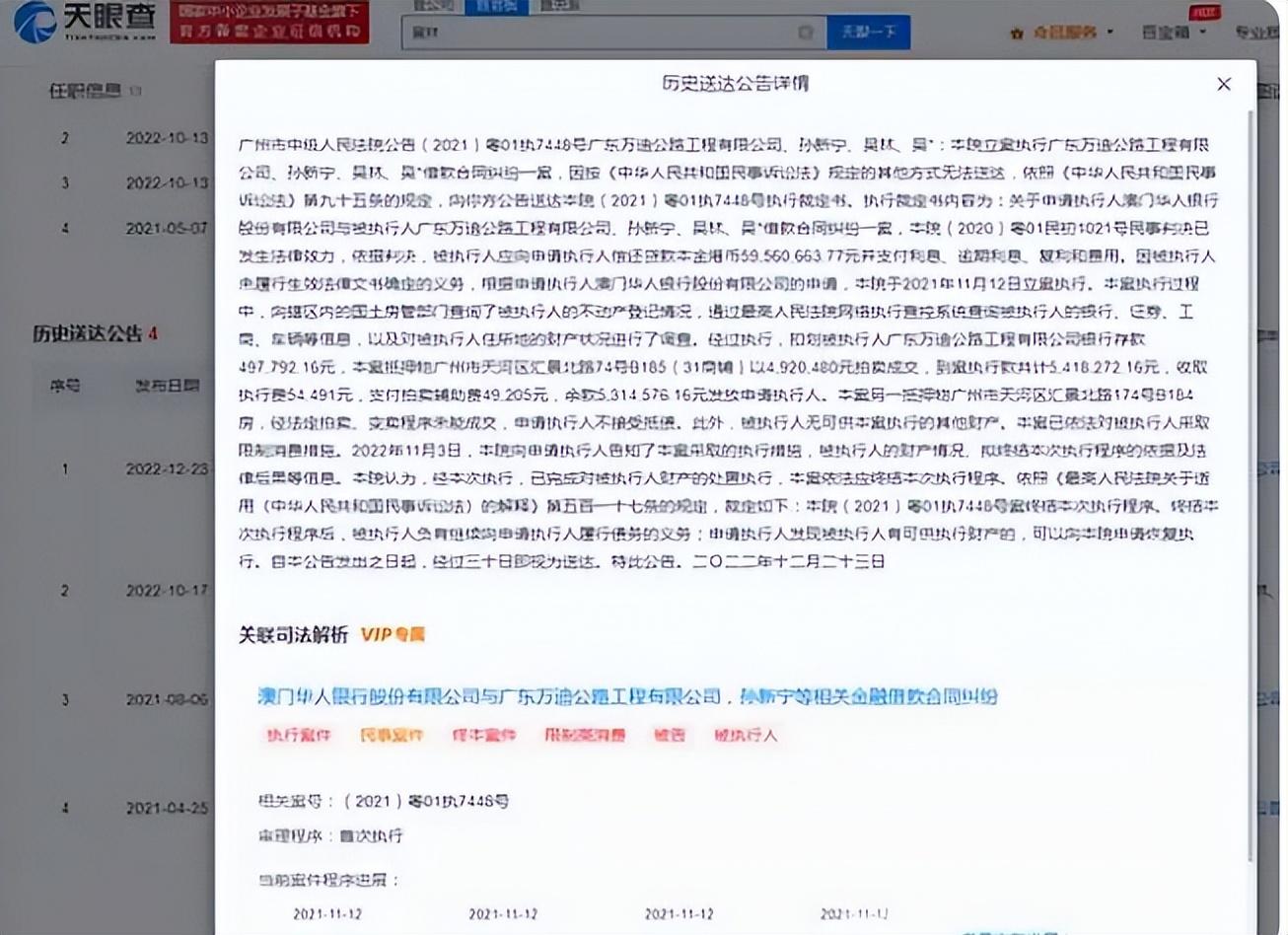
Task: Click the 天眼查 logo in the header
Action: pos(85,22)
